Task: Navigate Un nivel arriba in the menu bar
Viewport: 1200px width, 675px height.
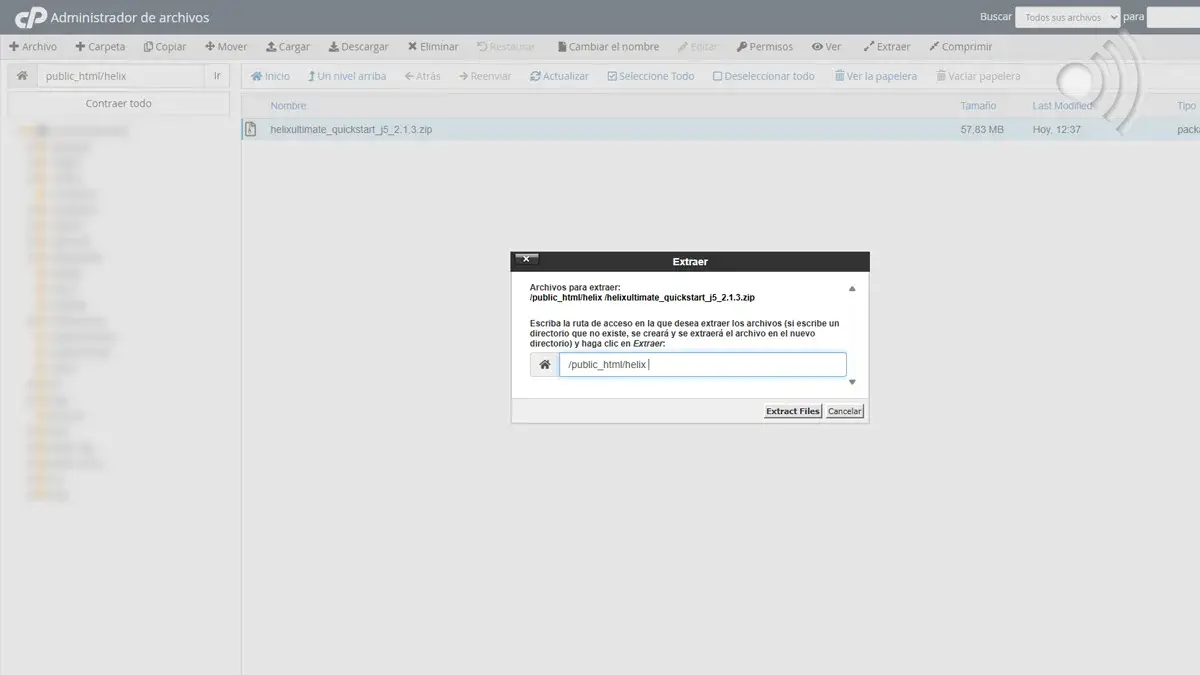Action: [x=346, y=75]
